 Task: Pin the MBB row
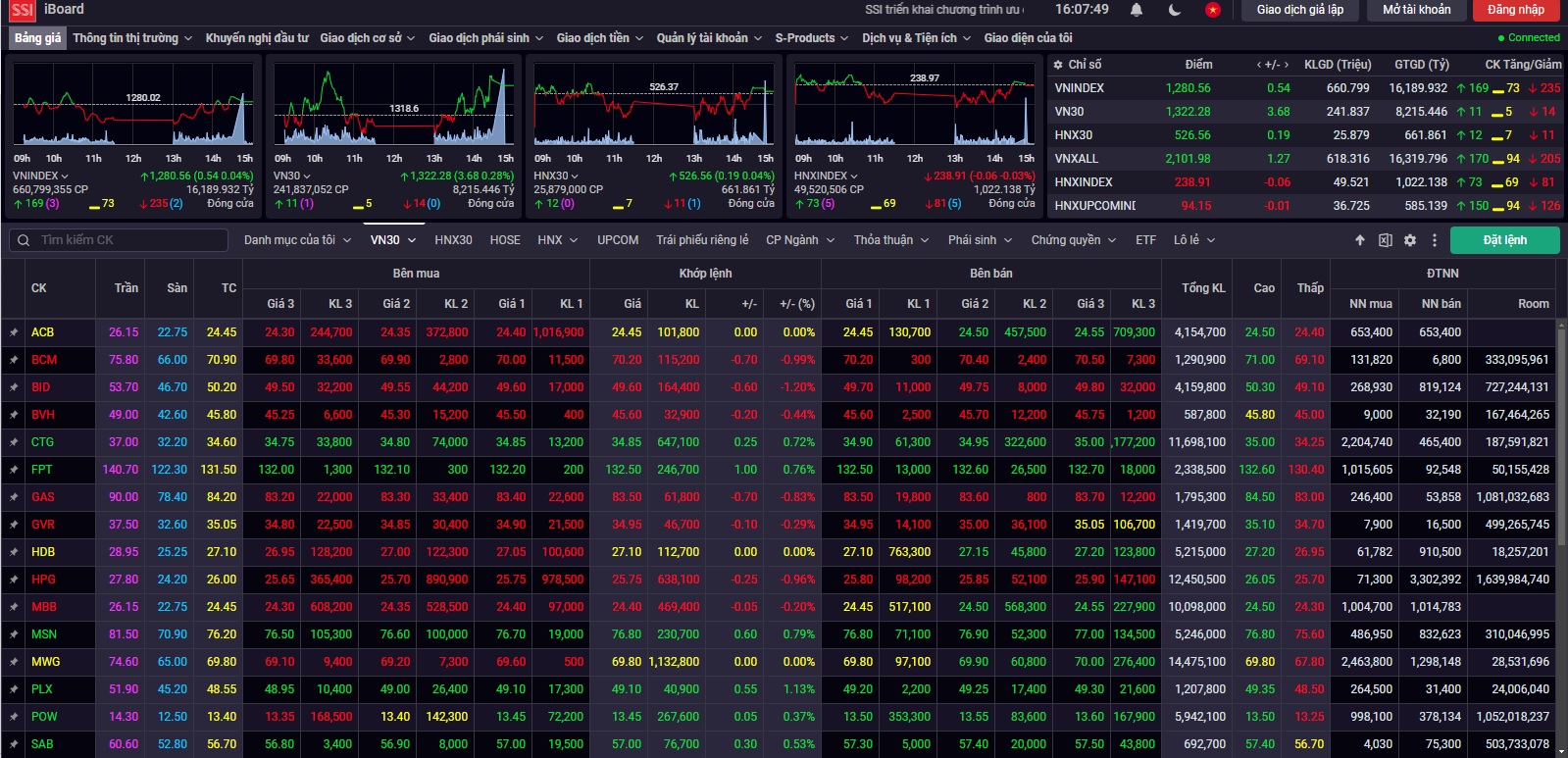(14, 607)
